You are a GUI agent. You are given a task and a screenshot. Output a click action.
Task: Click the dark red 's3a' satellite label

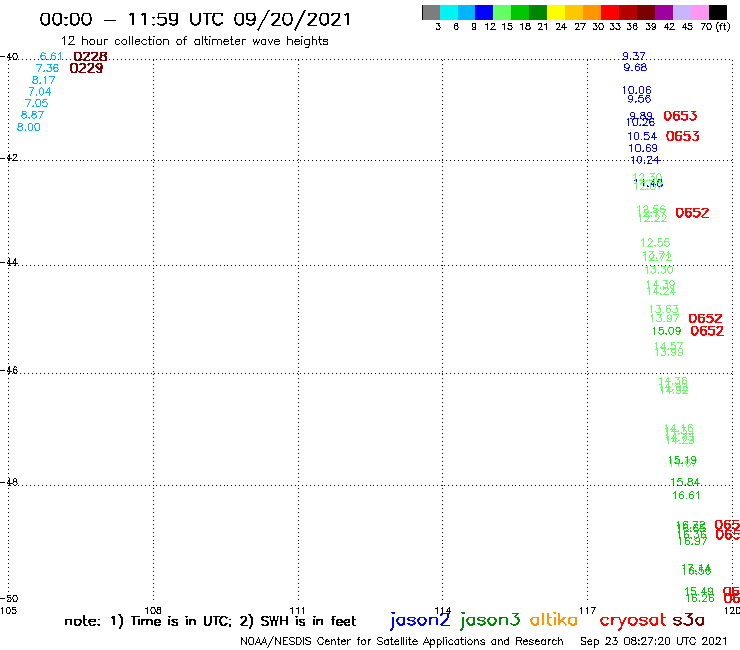coord(688,620)
